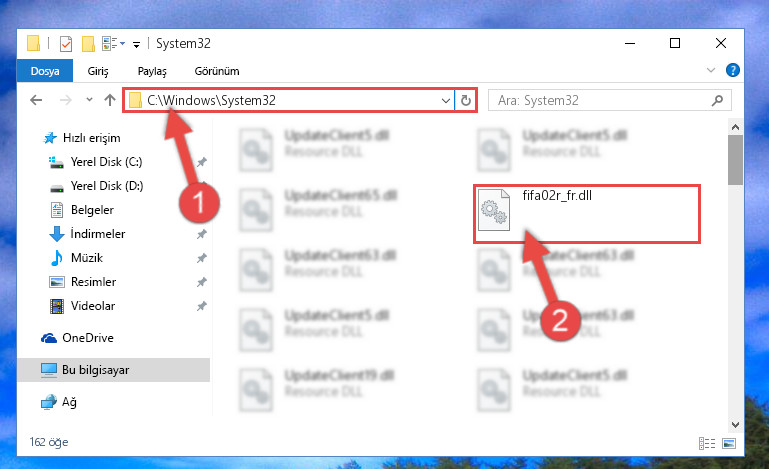Image resolution: width=769 pixels, height=469 pixels.
Task: Click the vertical scrollbar down arrow
Action: pos(735,425)
